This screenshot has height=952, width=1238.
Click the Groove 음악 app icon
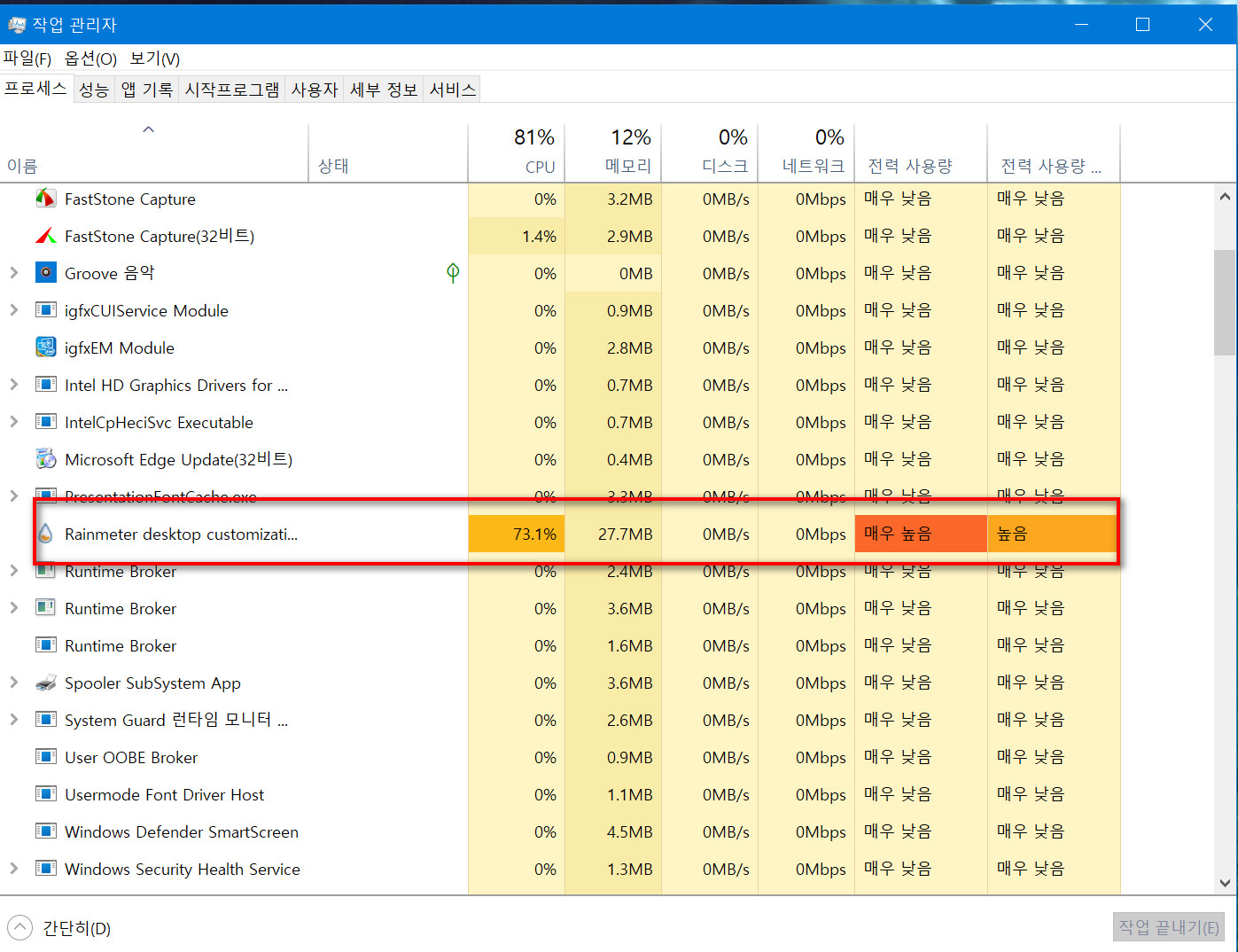[x=45, y=273]
